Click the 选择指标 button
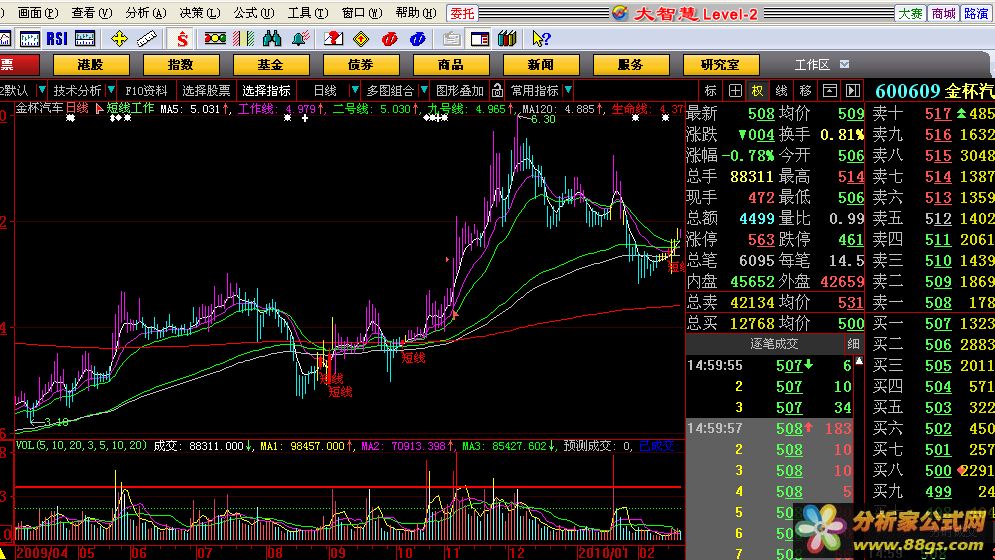Screen dimensions: 995x560 pos(267,91)
